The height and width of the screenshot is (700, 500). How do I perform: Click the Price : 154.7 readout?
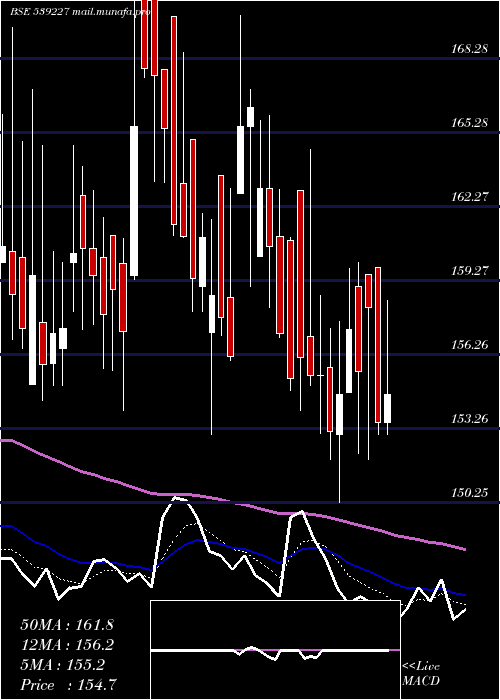69,685
